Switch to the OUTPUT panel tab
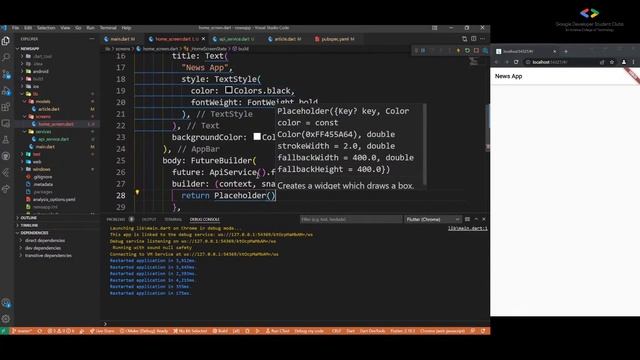Image resolution: width=640 pixels, height=360 pixels. (149, 220)
